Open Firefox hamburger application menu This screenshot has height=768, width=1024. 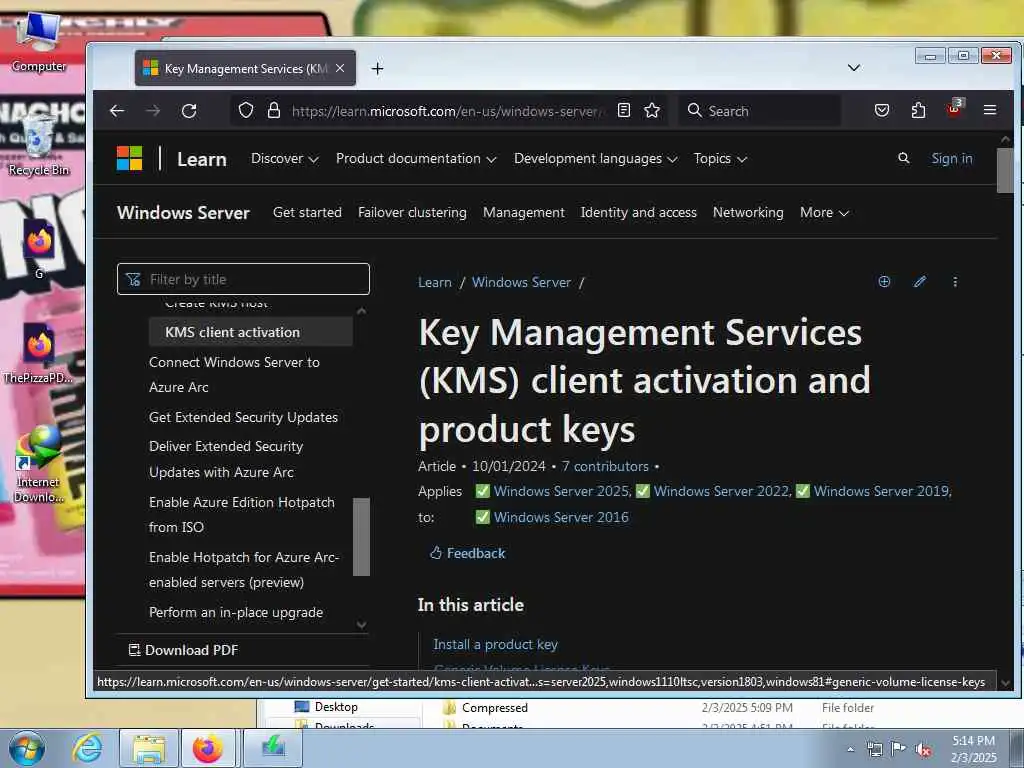pyautogui.click(x=990, y=110)
